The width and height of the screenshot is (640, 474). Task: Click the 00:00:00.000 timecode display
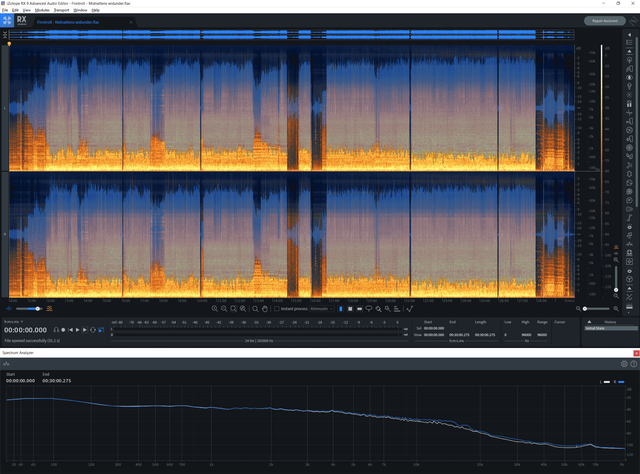tap(25, 330)
